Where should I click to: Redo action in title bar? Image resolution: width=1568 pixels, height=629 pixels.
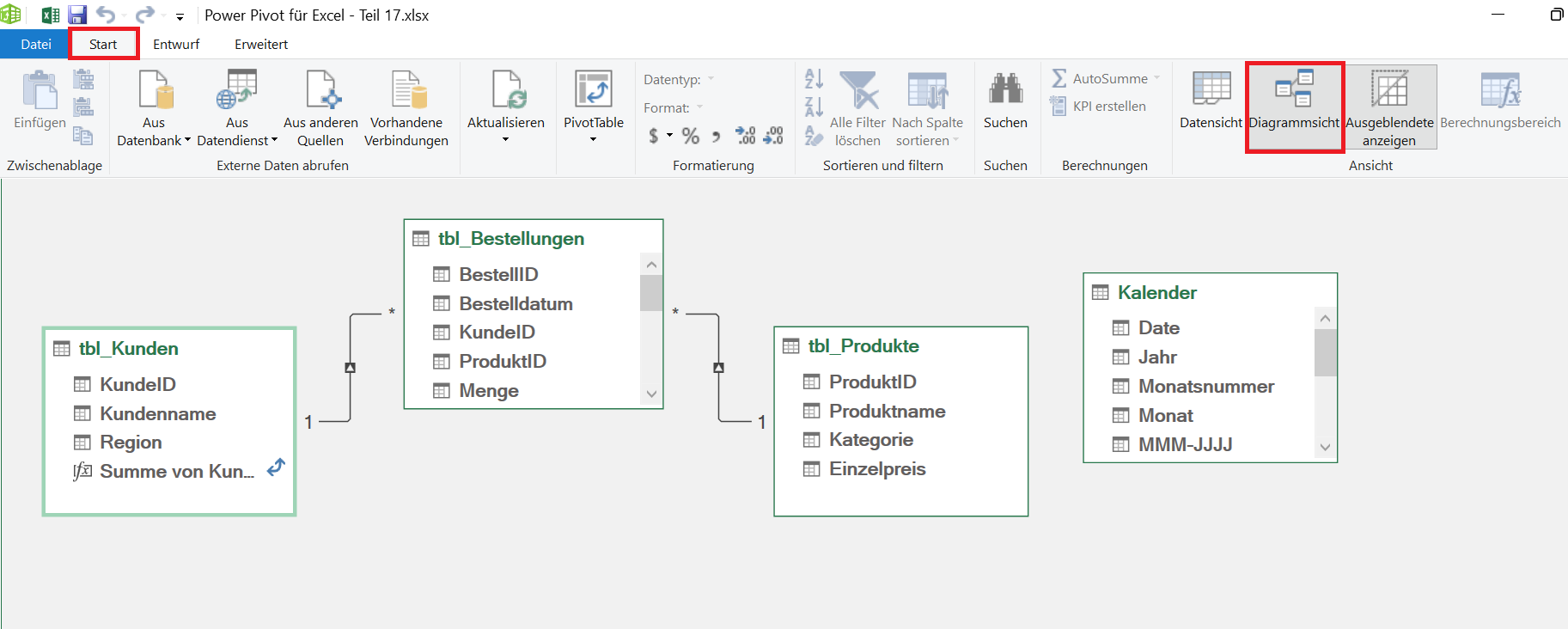145,15
